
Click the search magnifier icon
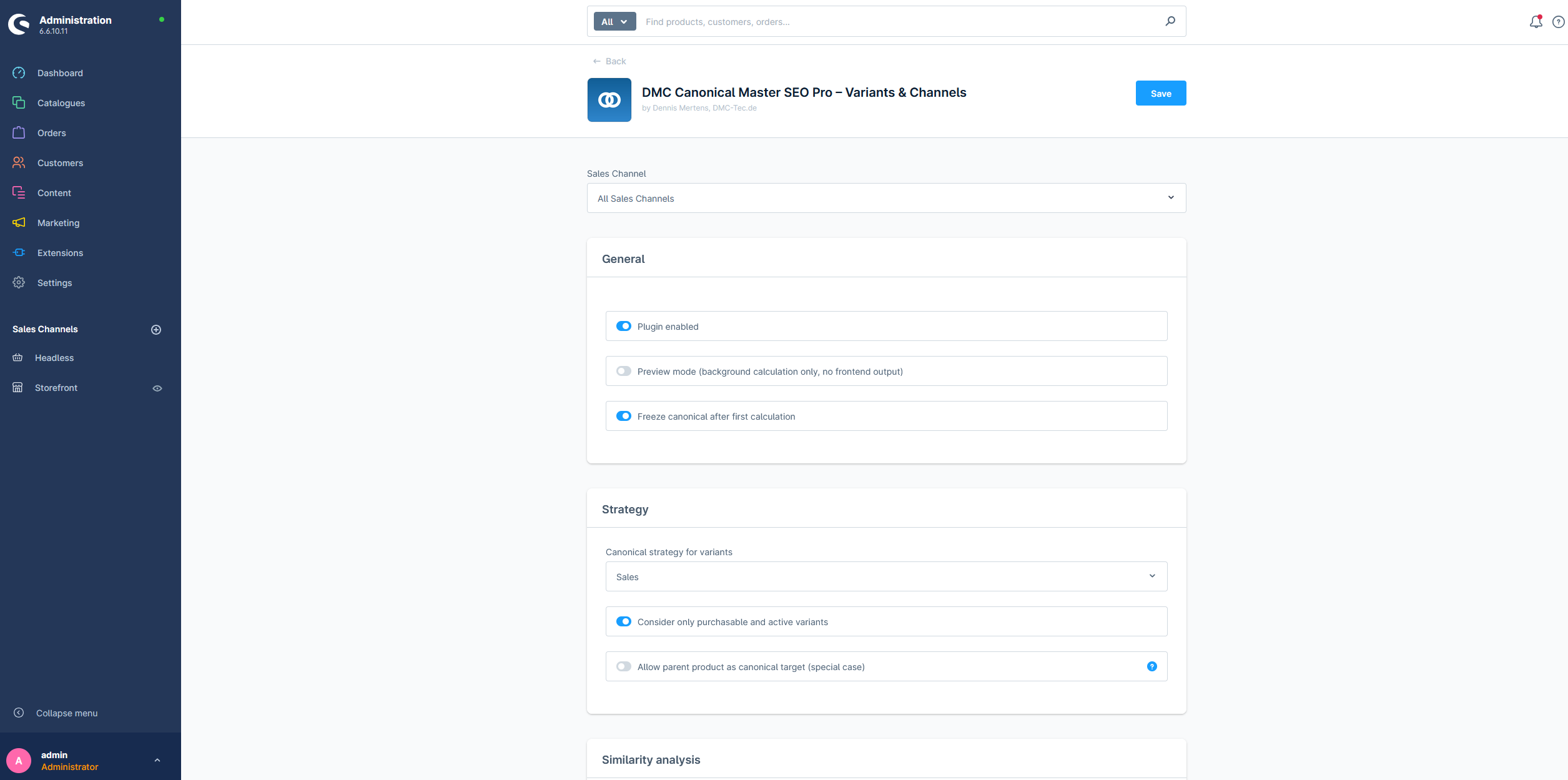pyautogui.click(x=1170, y=21)
